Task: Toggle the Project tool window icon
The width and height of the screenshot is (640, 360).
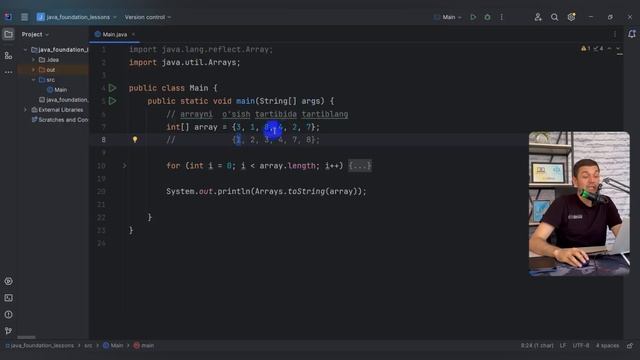Action: tap(8, 34)
